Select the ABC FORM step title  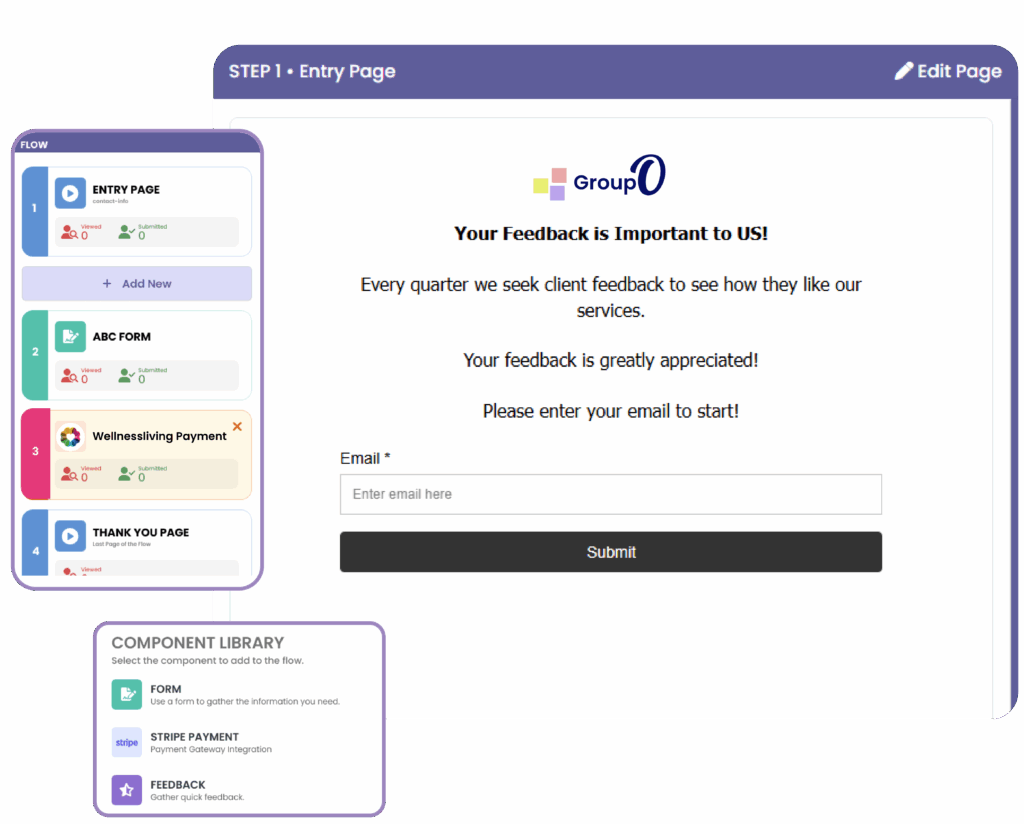(x=122, y=337)
